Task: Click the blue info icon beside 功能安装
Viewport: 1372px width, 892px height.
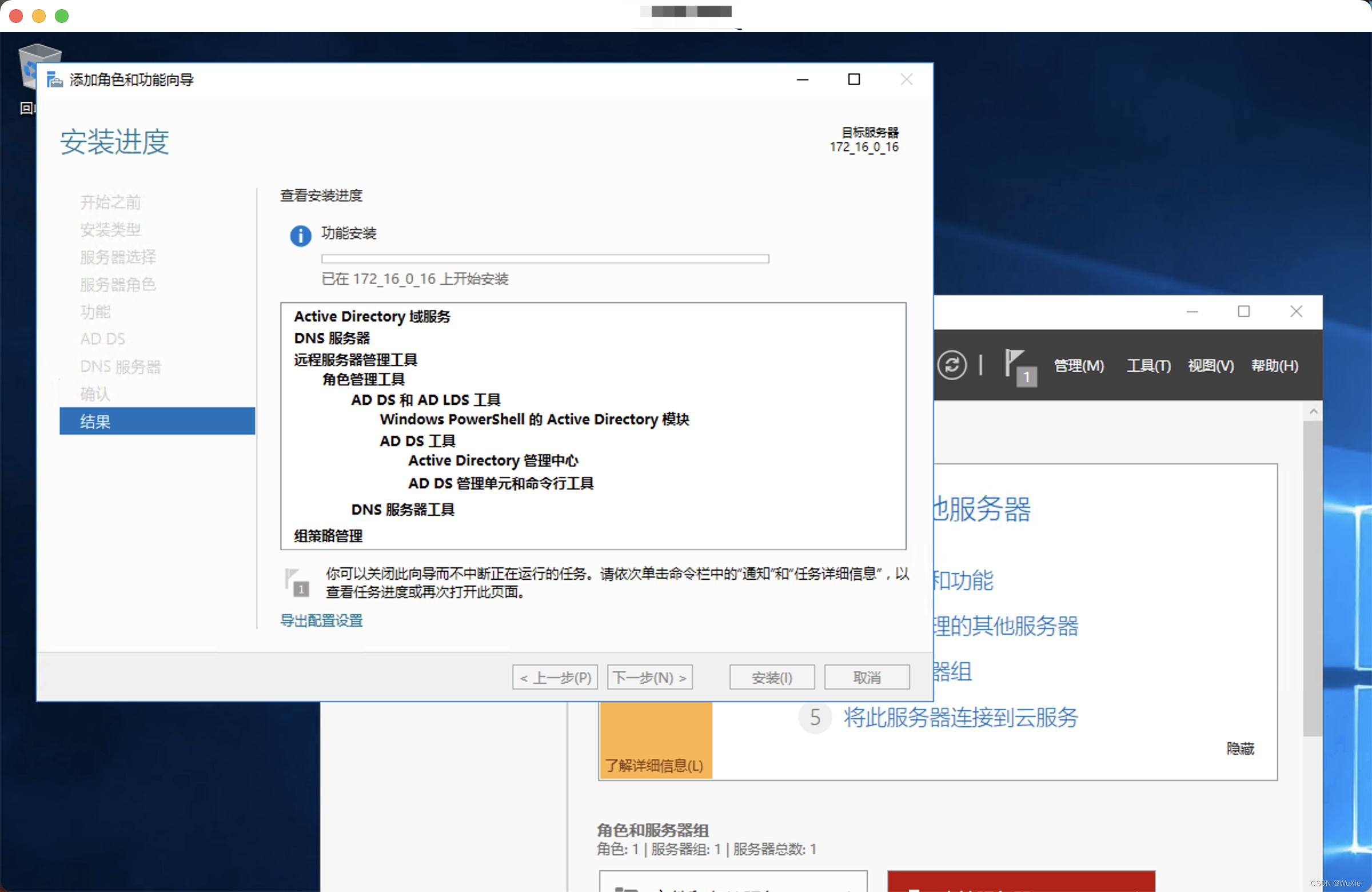Action: (x=300, y=236)
